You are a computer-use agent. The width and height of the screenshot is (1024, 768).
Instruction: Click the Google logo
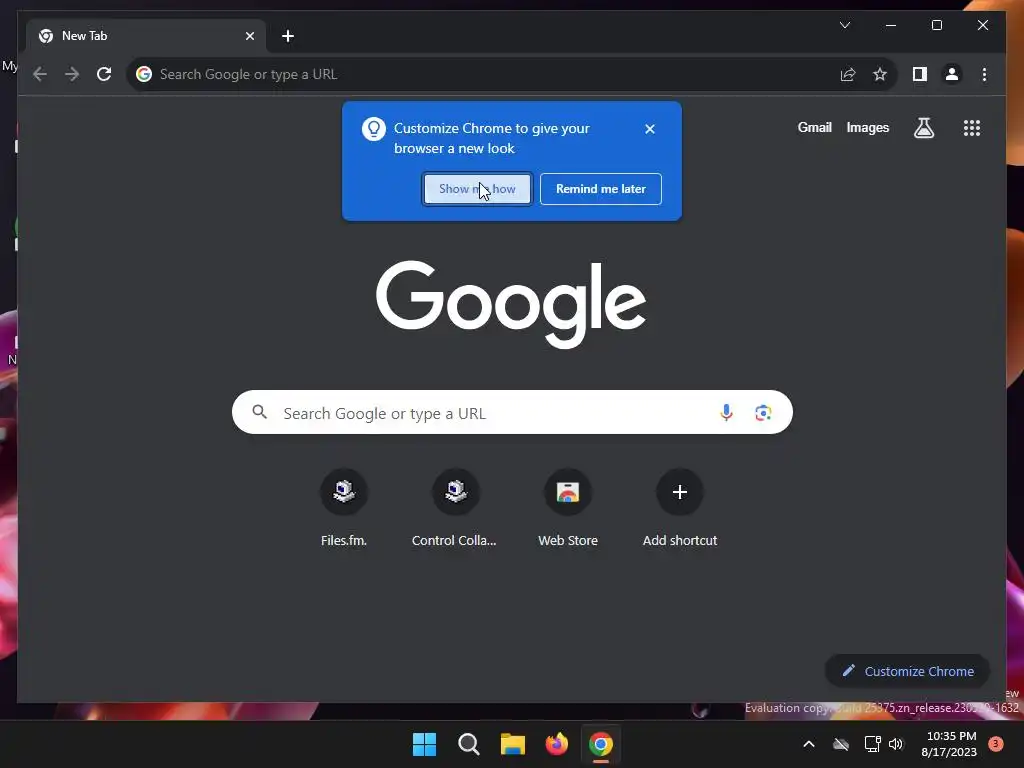(x=511, y=304)
